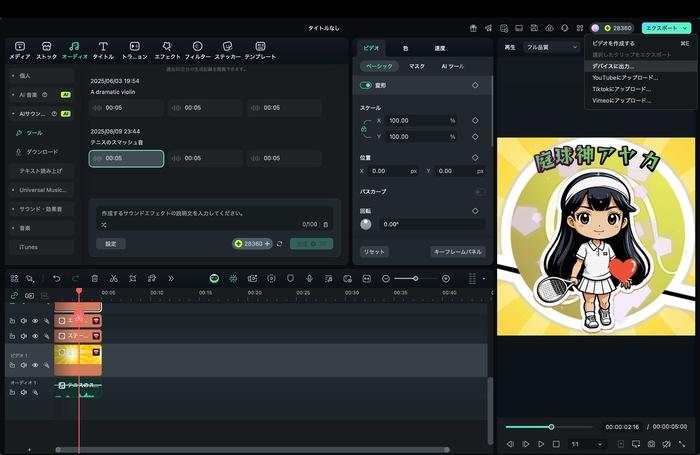Add keyframe diamond for 回転 rotation
This screenshot has width=700, height=455.
pyautogui.click(x=475, y=211)
